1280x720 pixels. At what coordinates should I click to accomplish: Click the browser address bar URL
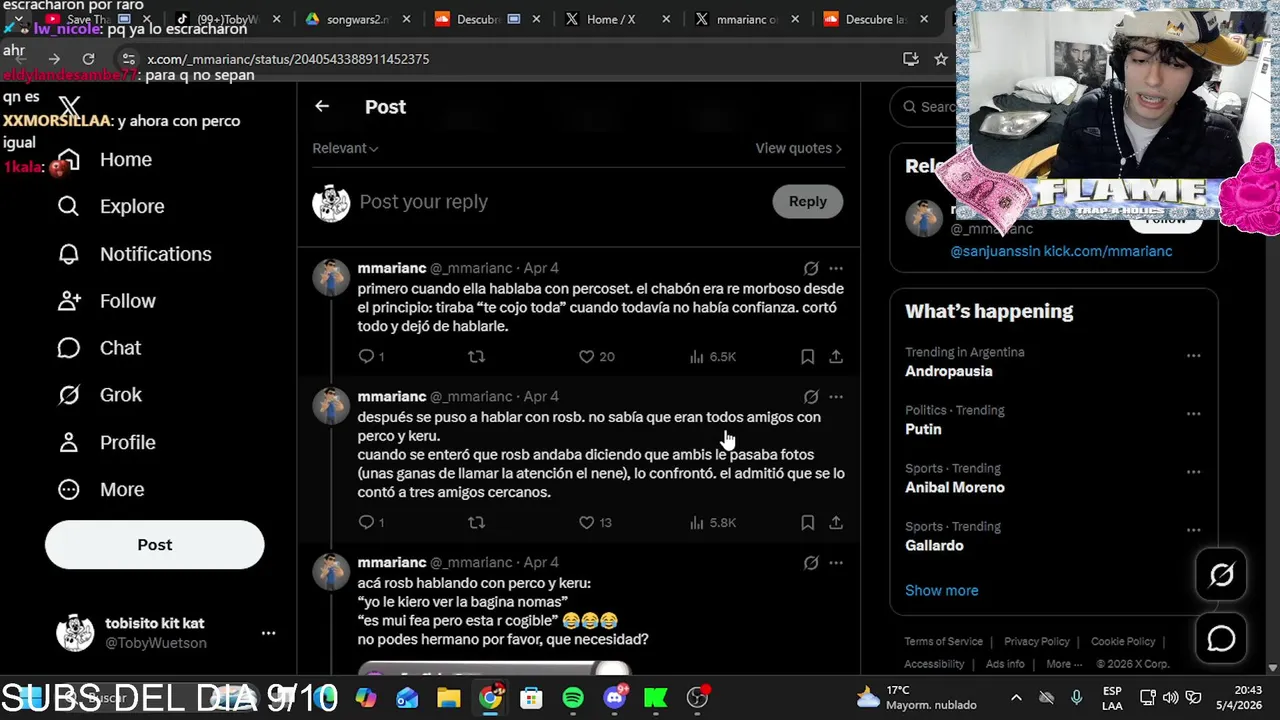288,59
